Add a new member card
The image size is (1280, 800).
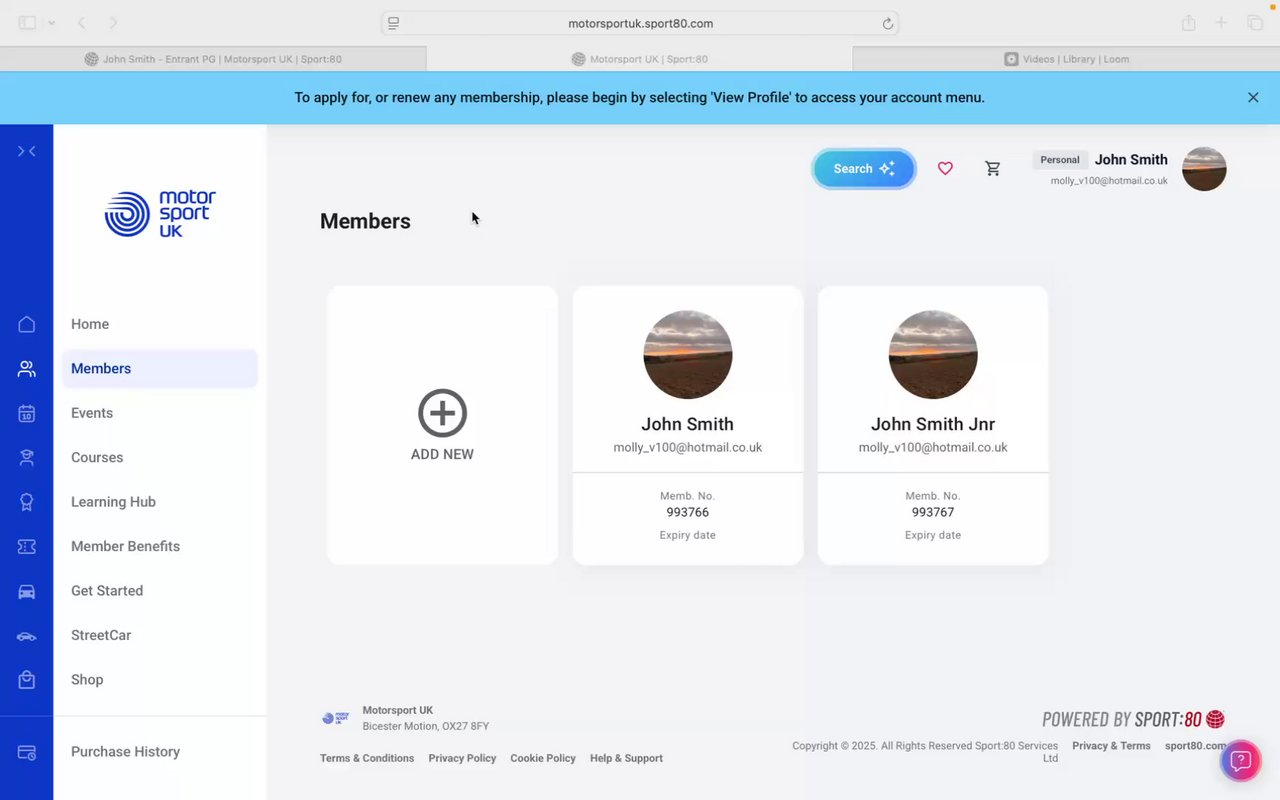442,425
